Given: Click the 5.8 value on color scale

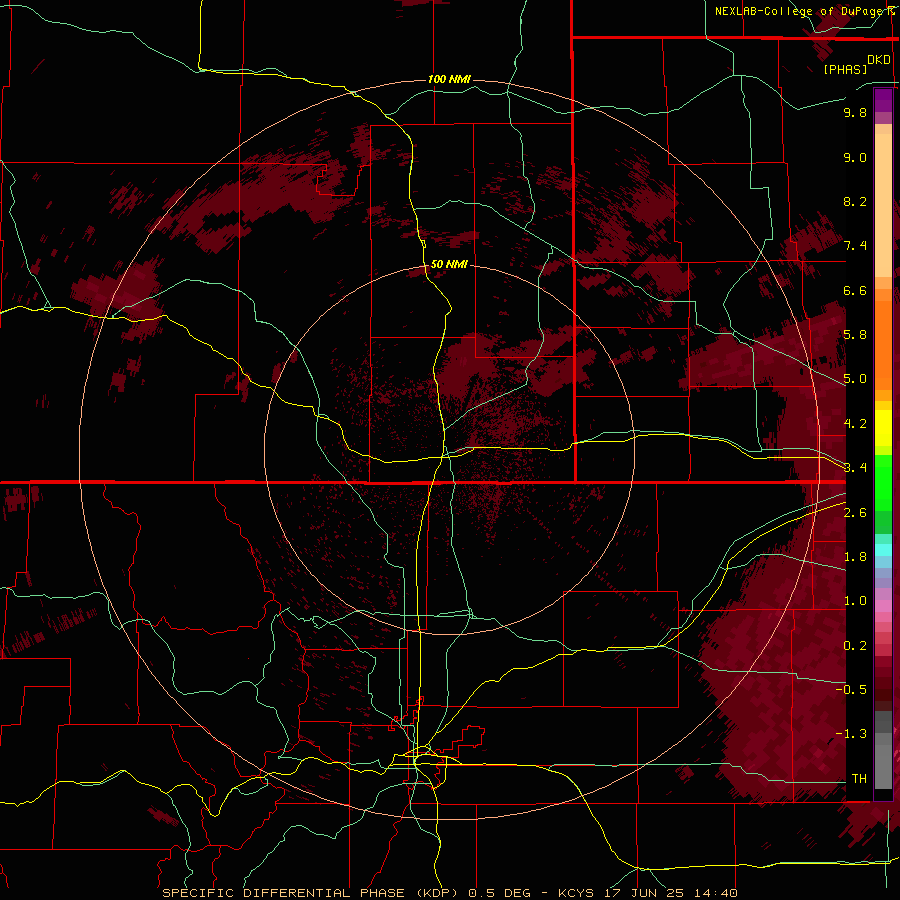Looking at the screenshot, I should pyautogui.click(x=855, y=335).
